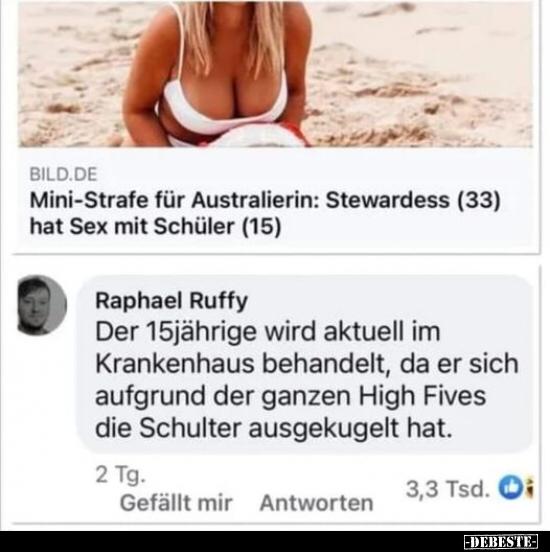Click the comment text starting Der 15jährige
The width and height of the screenshot is (550, 552).
click(307, 380)
